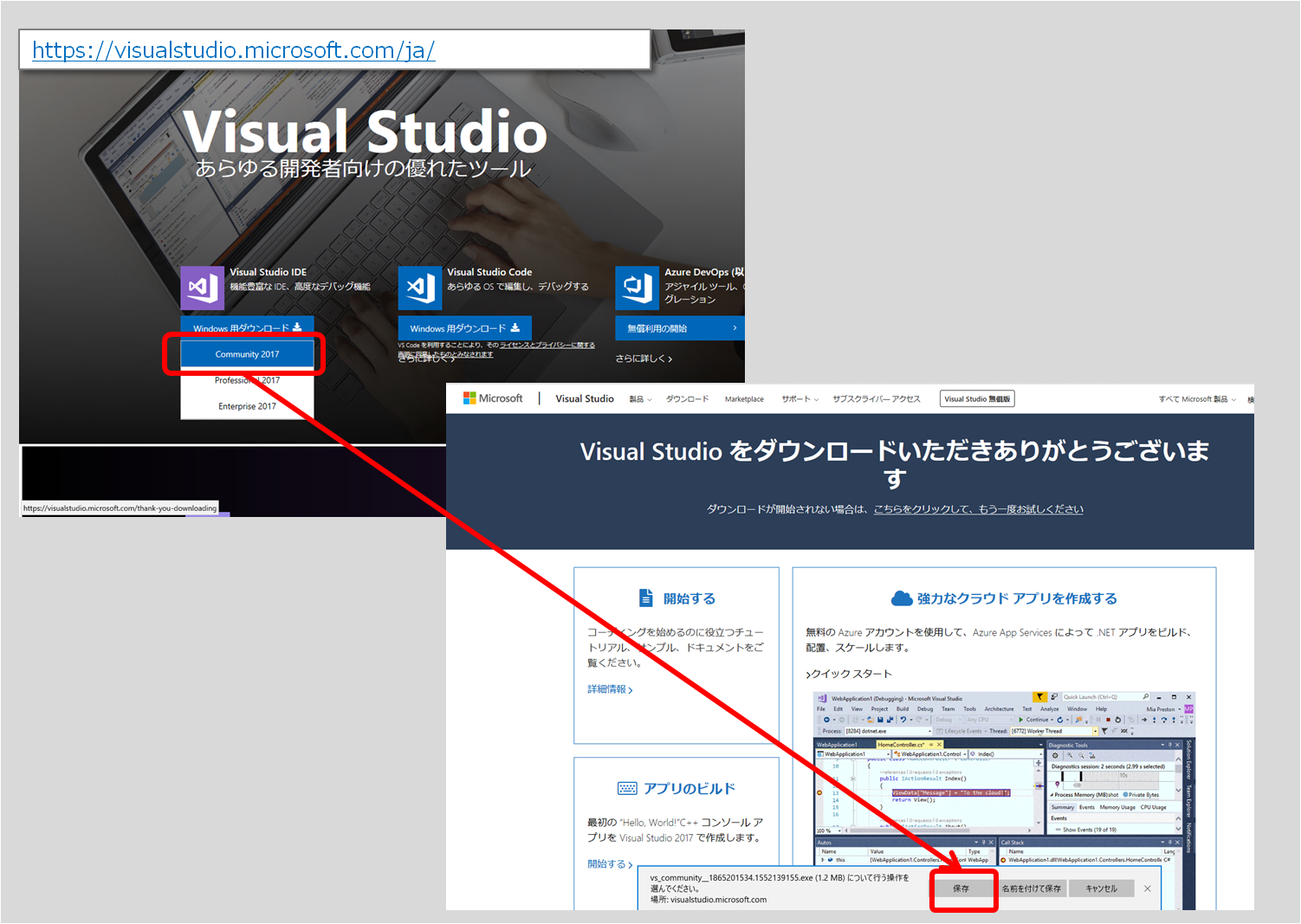The height and width of the screenshot is (924, 1301).
Task: Click the Microsoft logo in header
Action: pos(493,398)
